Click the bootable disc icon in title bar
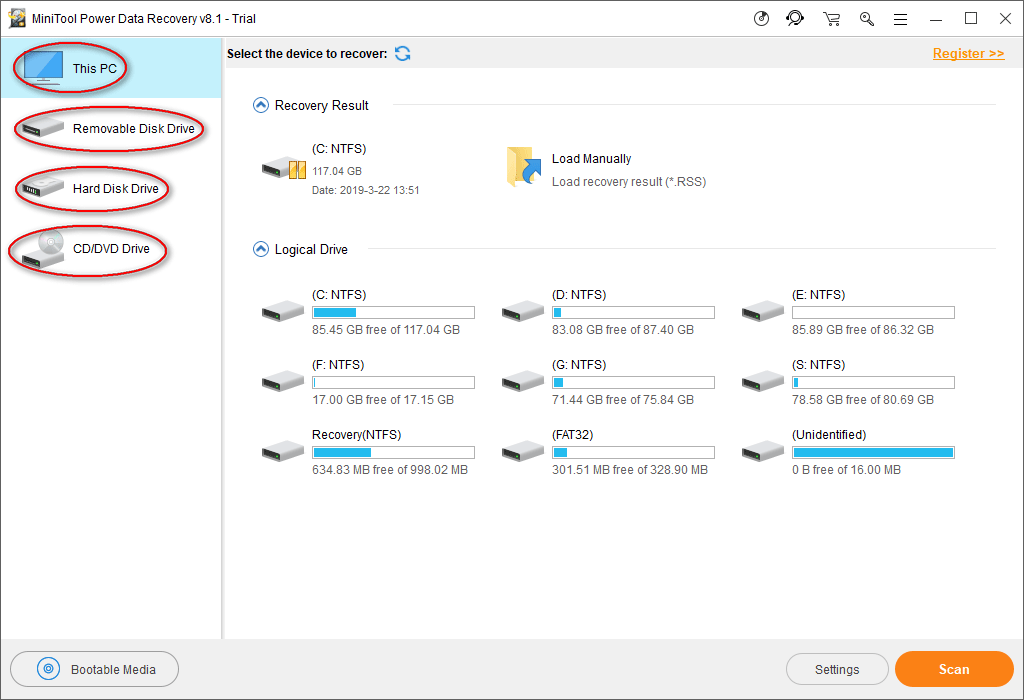1024x700 pixels. (x=761, y=18)
